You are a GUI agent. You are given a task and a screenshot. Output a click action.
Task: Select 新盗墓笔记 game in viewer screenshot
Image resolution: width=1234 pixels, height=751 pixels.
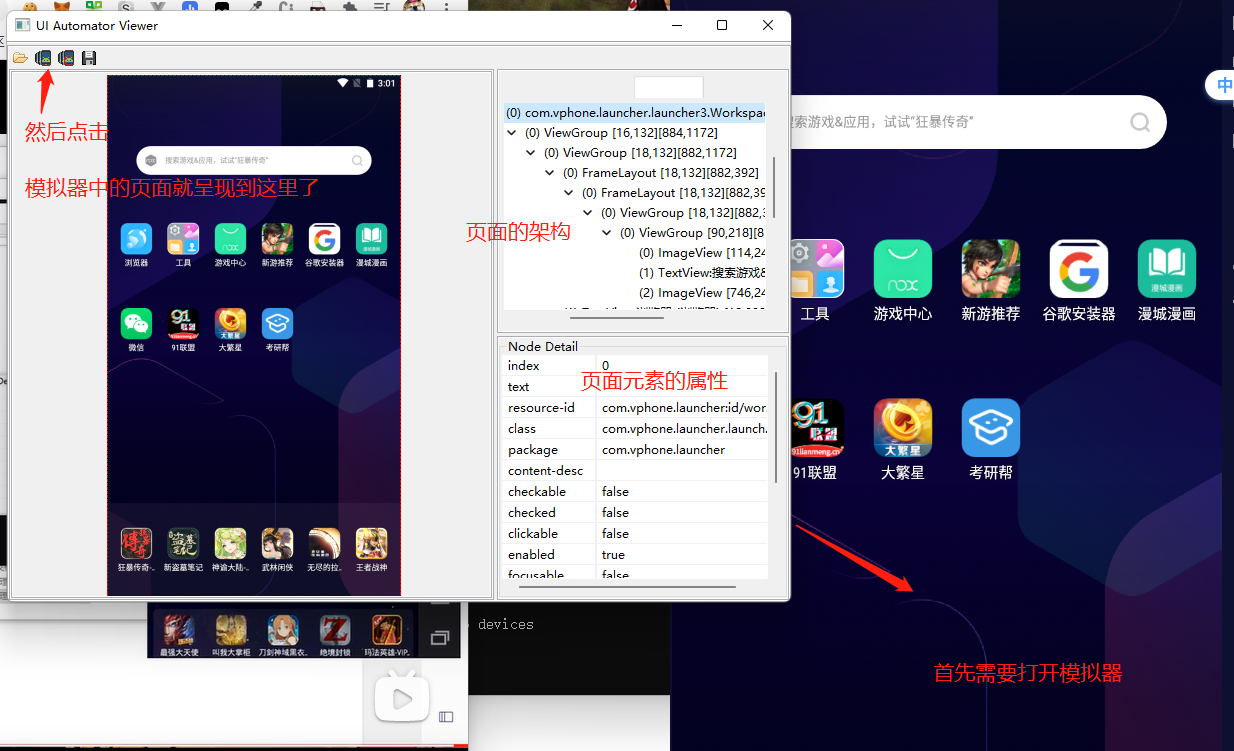pos(183,543)
